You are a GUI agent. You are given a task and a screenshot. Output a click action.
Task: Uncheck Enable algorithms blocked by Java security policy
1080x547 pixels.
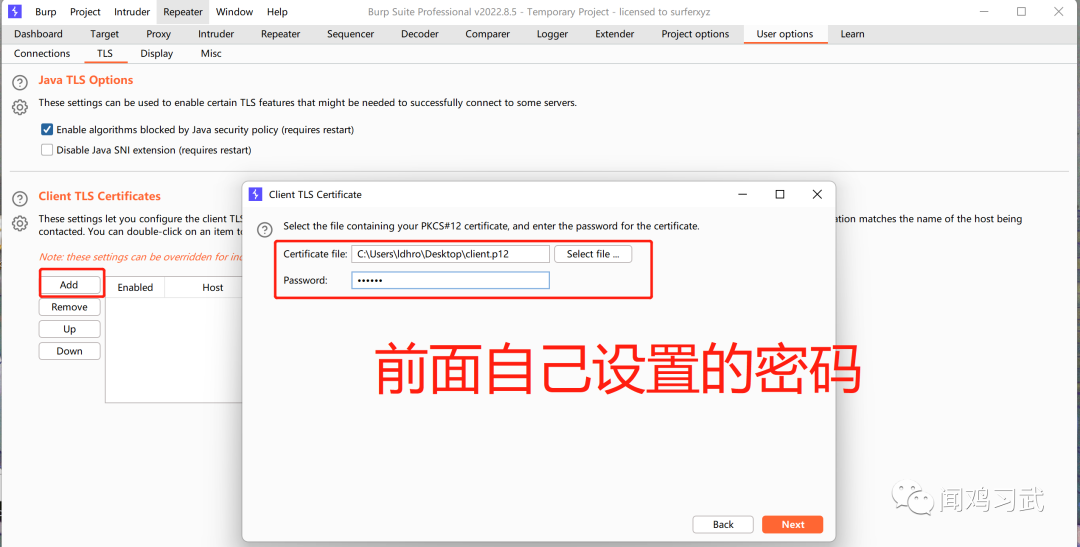tap(47, 130)
